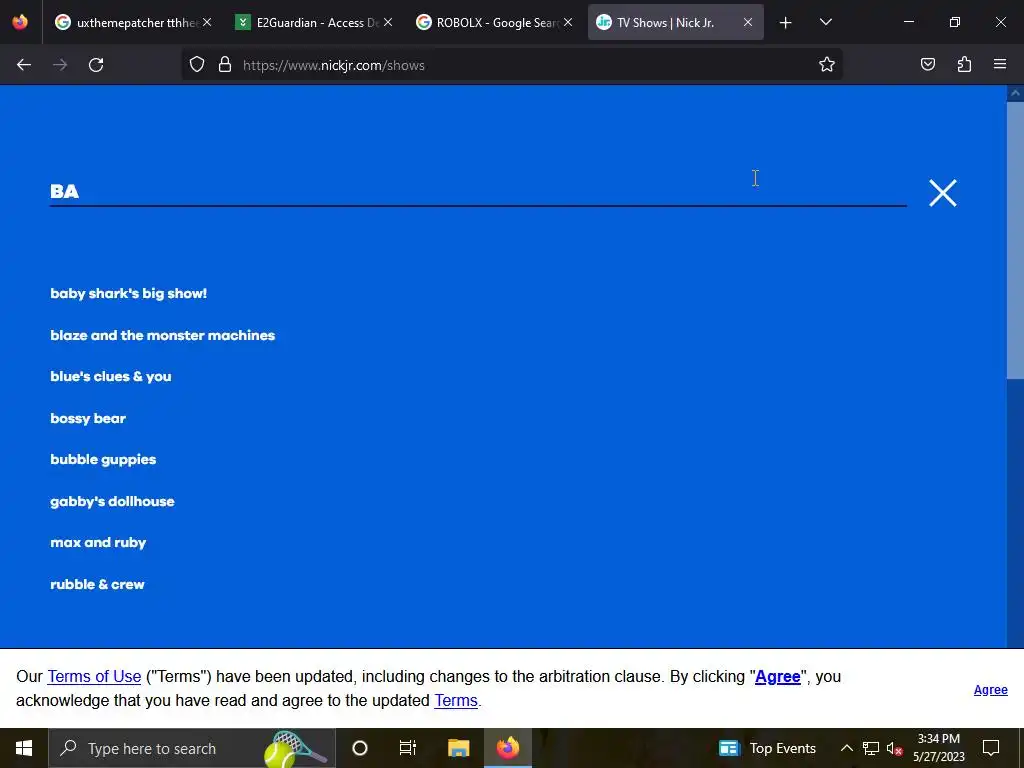Open the Extensions puzzle icon
The height and width of the screenshot is (768, 1024).
(964, 64)
